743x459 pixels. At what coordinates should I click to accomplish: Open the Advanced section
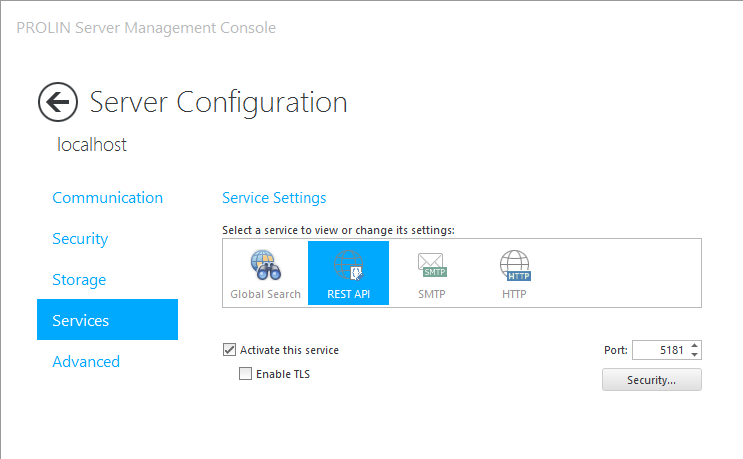(86, 362)
